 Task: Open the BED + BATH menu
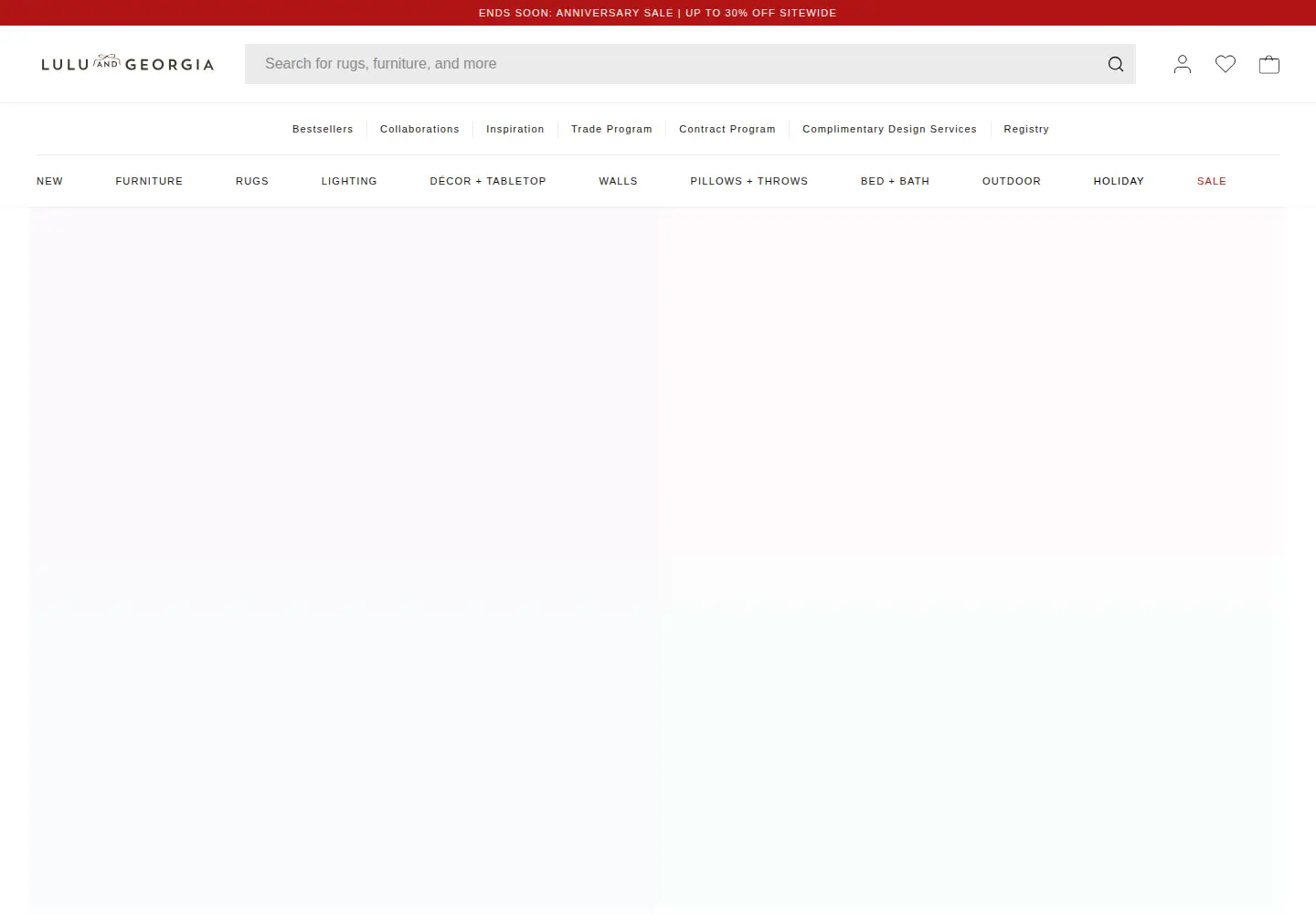tap(895, 181)
